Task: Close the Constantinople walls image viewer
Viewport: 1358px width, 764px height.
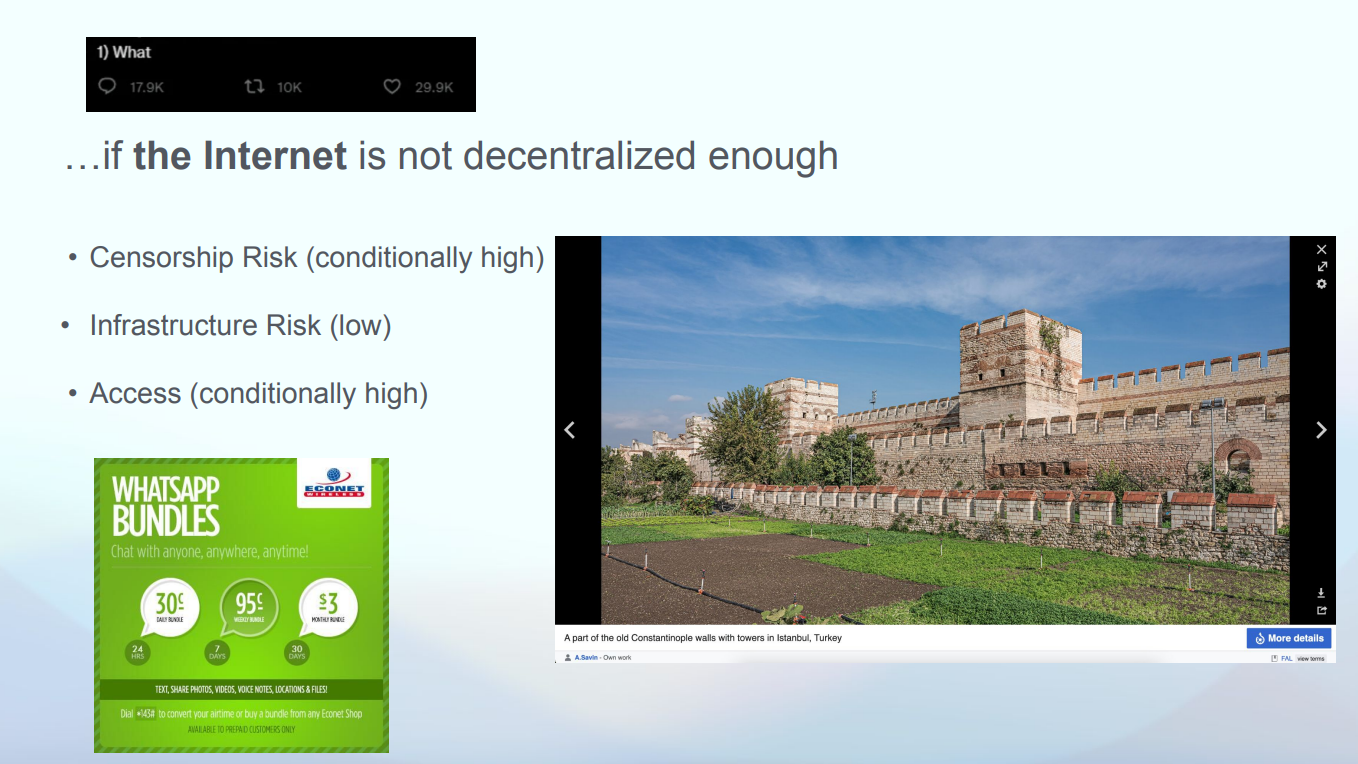Action: (1321, 249)
